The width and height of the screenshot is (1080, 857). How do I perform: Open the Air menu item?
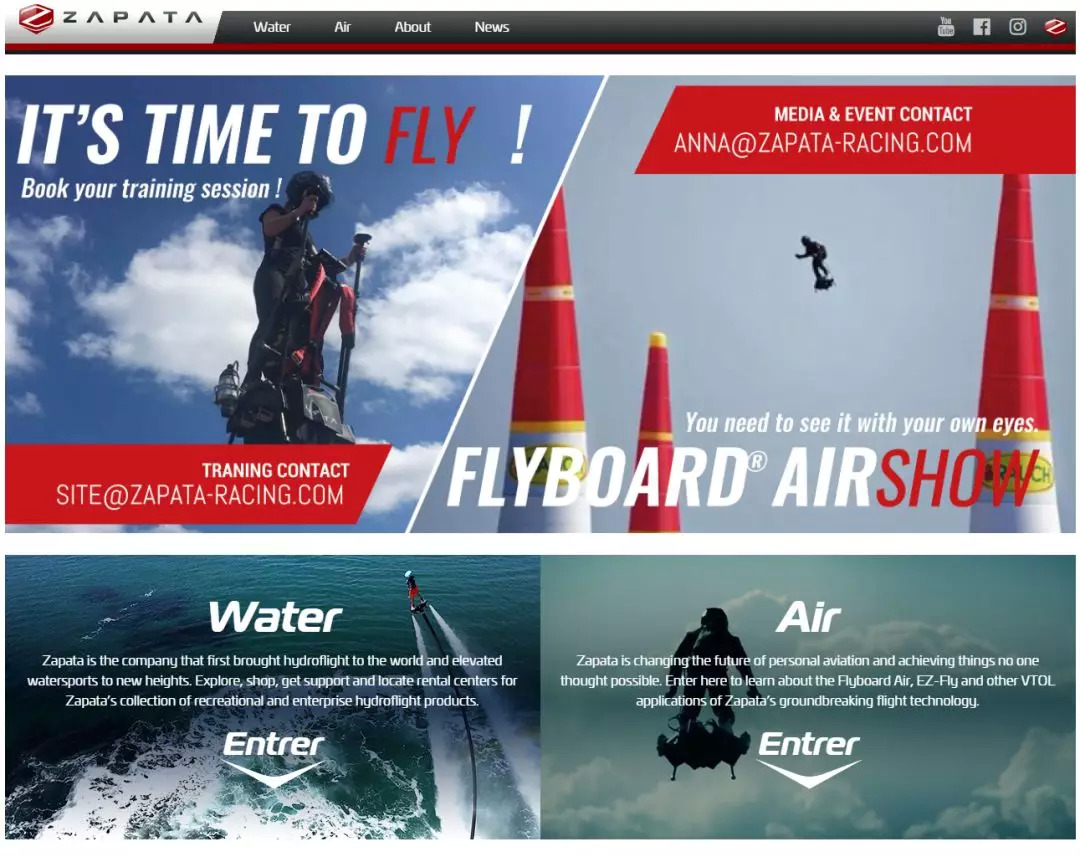coord(342,27)
